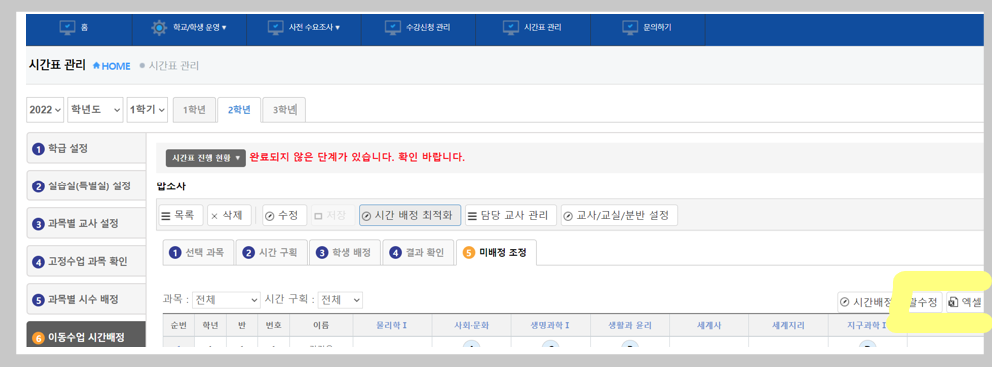This screenshot has height=367, width=992.
Task: Switch to the 2학년 tab
Action: (239, 109)
